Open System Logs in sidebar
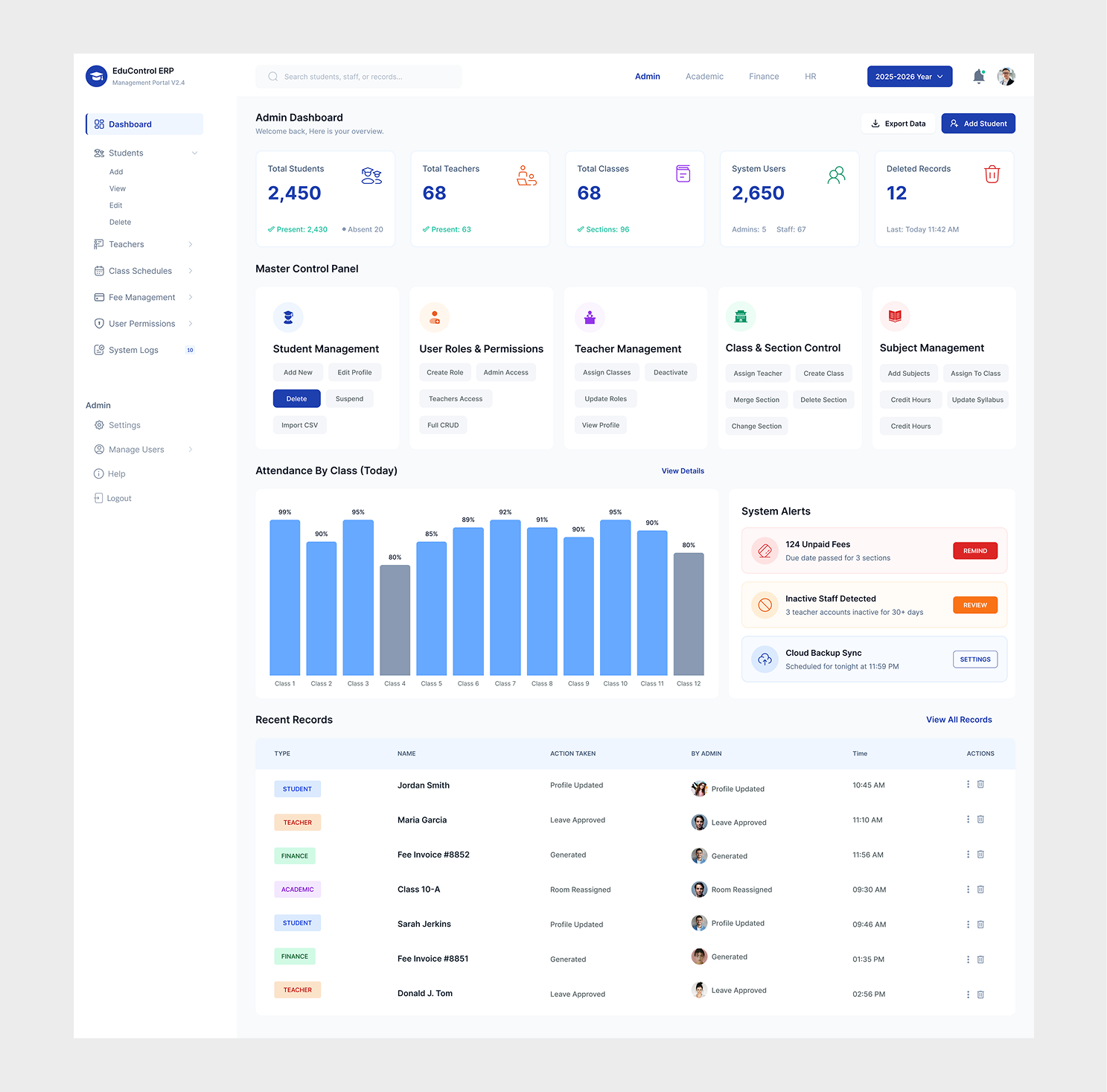This screenshot has width=1107, height=1092. (144, 350)
